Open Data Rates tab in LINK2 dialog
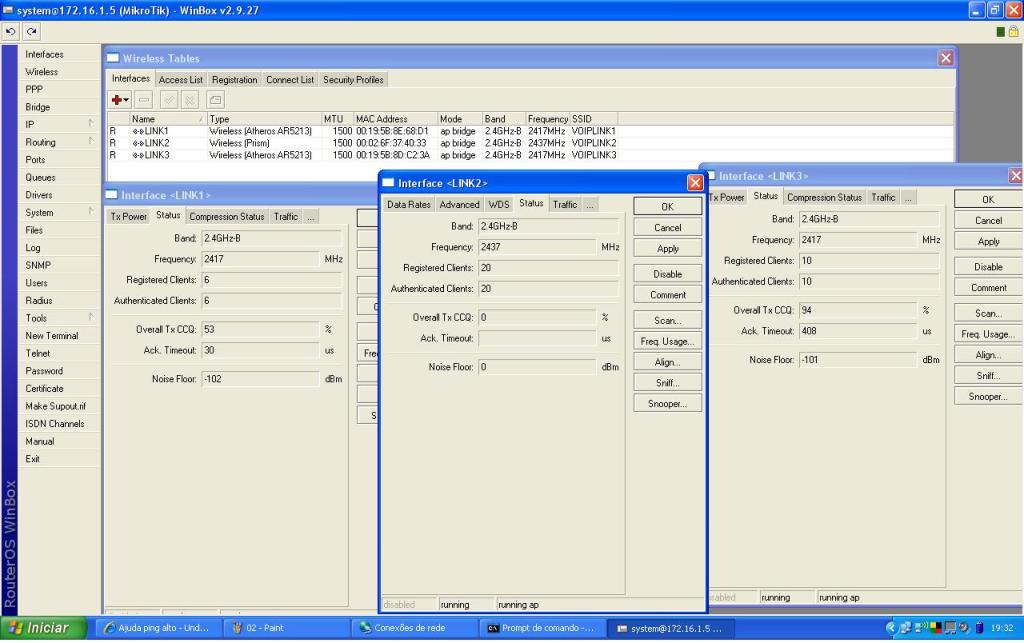Image resolution: width=1024 pixels, height=643 pixels. (409, 205)
